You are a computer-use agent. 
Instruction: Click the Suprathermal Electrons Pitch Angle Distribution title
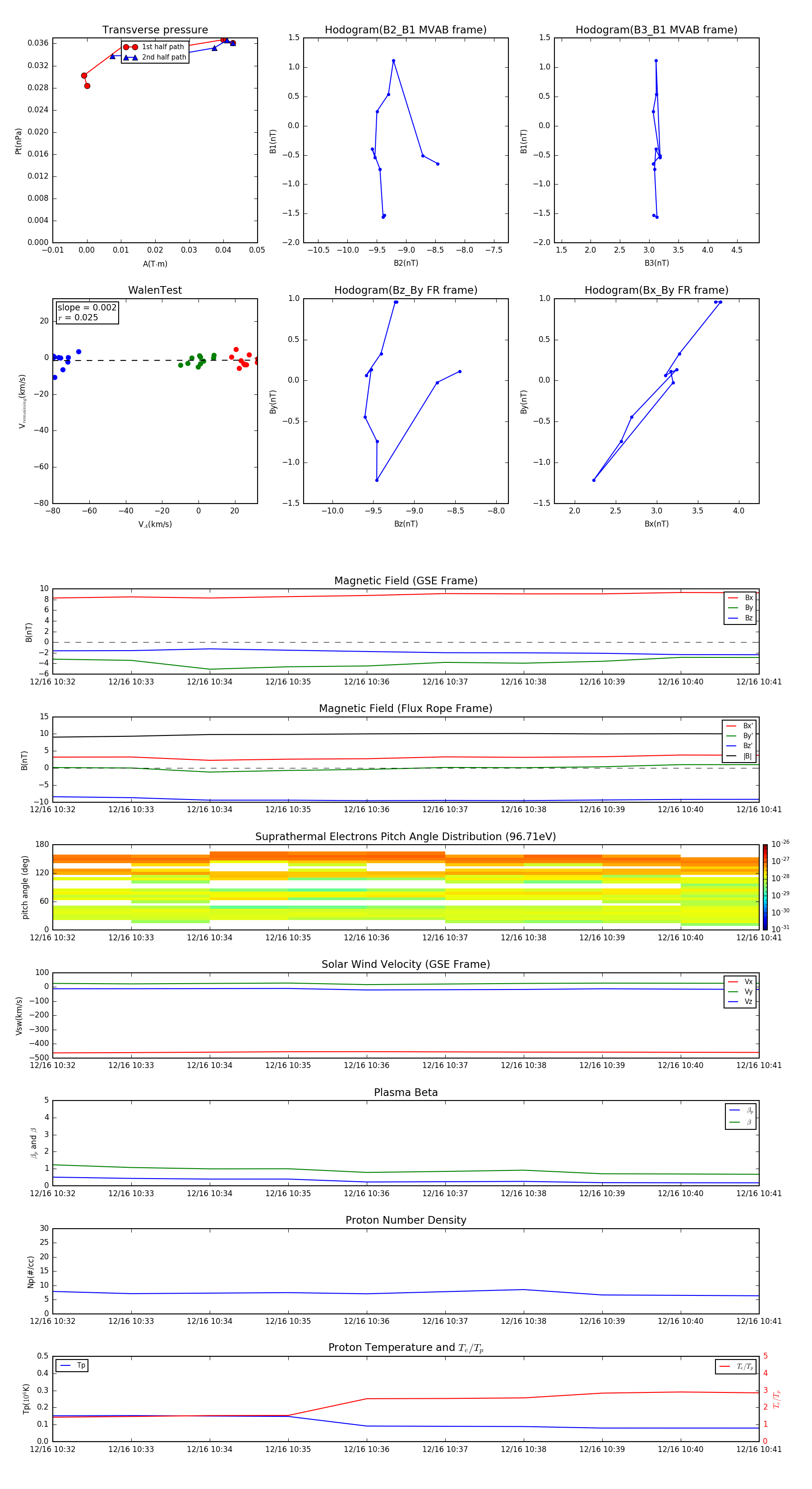(406, 837)
